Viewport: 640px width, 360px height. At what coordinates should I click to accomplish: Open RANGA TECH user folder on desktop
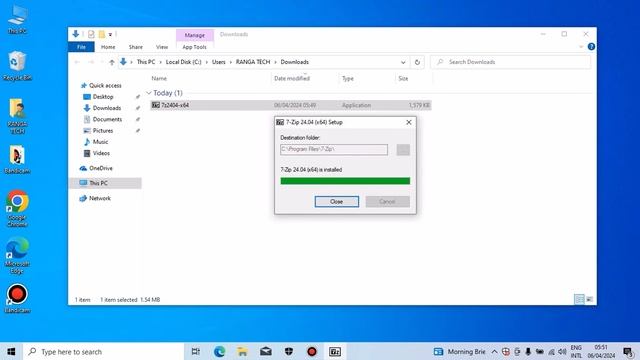(17, 116)
